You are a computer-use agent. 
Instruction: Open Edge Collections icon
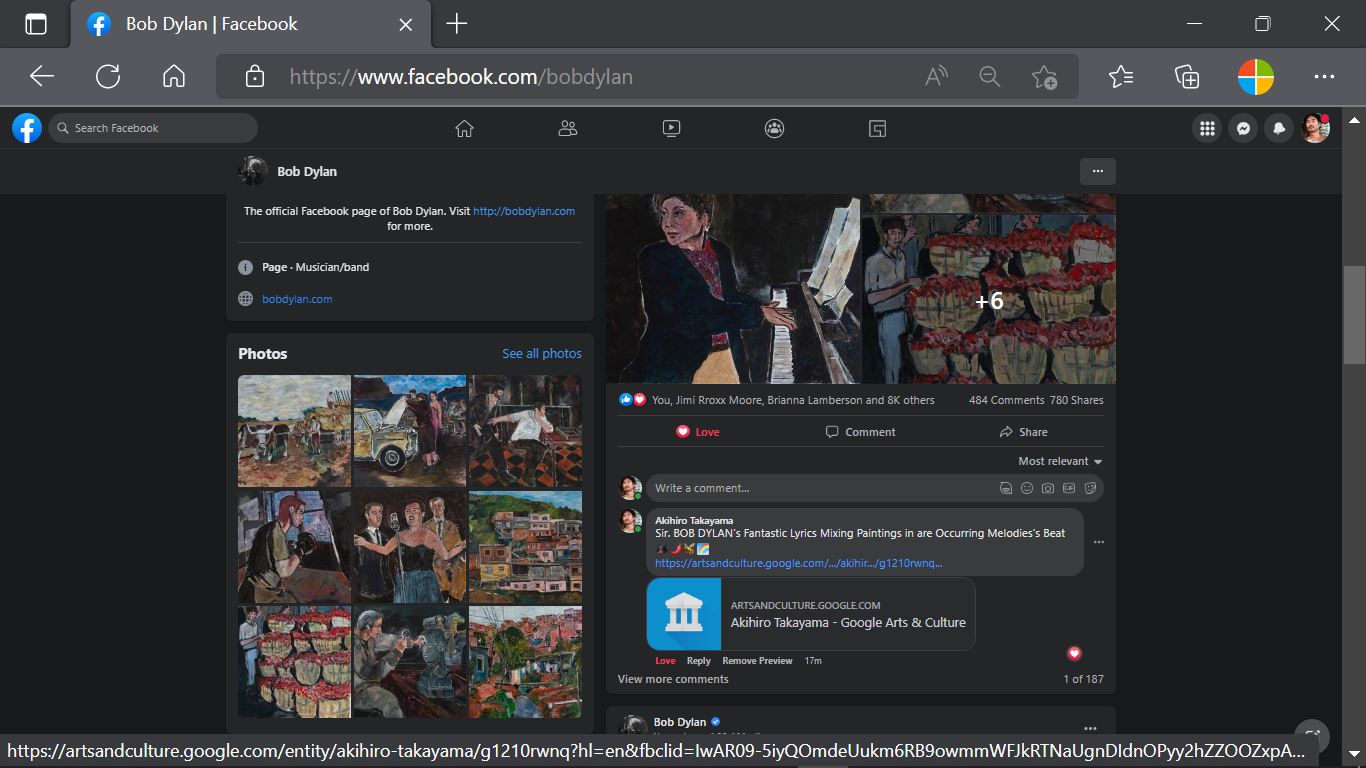tap(1187, 77)
